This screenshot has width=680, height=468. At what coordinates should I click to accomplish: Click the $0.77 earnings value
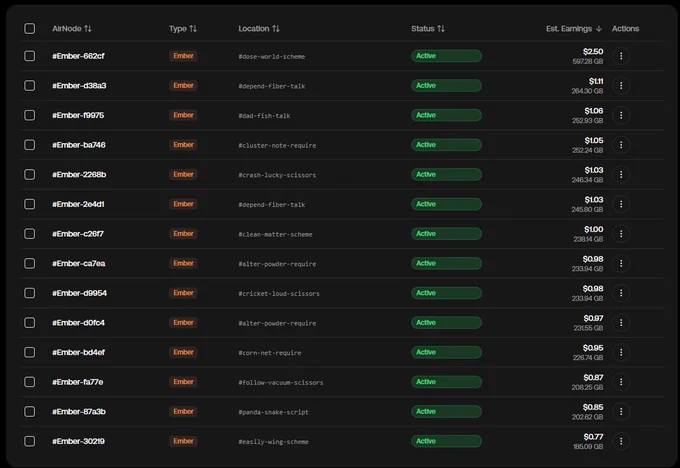tap(593, 437)
